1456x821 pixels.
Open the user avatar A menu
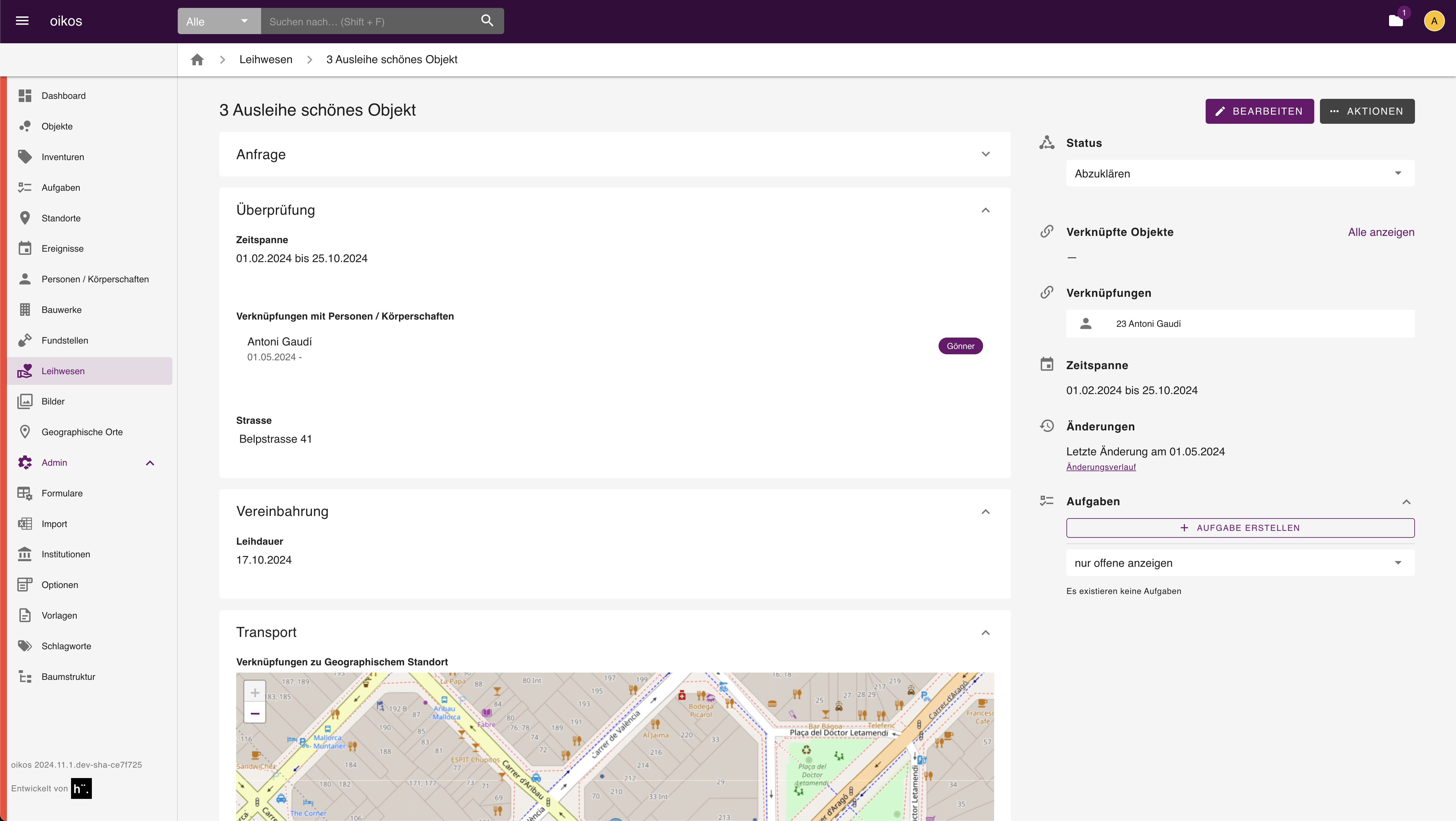(1434, 21)
